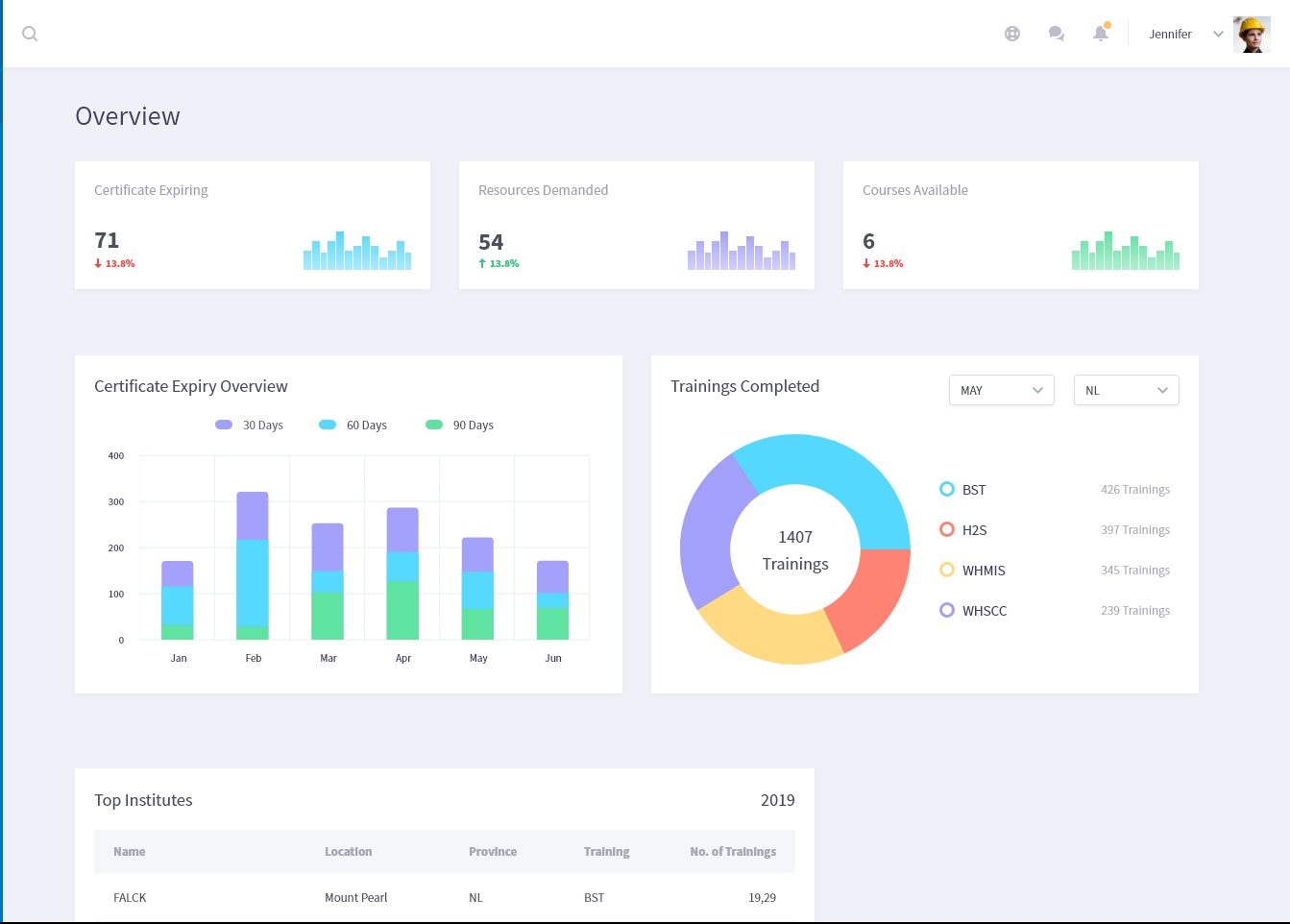This screenshot has width=1290, height=924.
Task: Click the FALCK institute row name
Action: (x=130, y=897)
